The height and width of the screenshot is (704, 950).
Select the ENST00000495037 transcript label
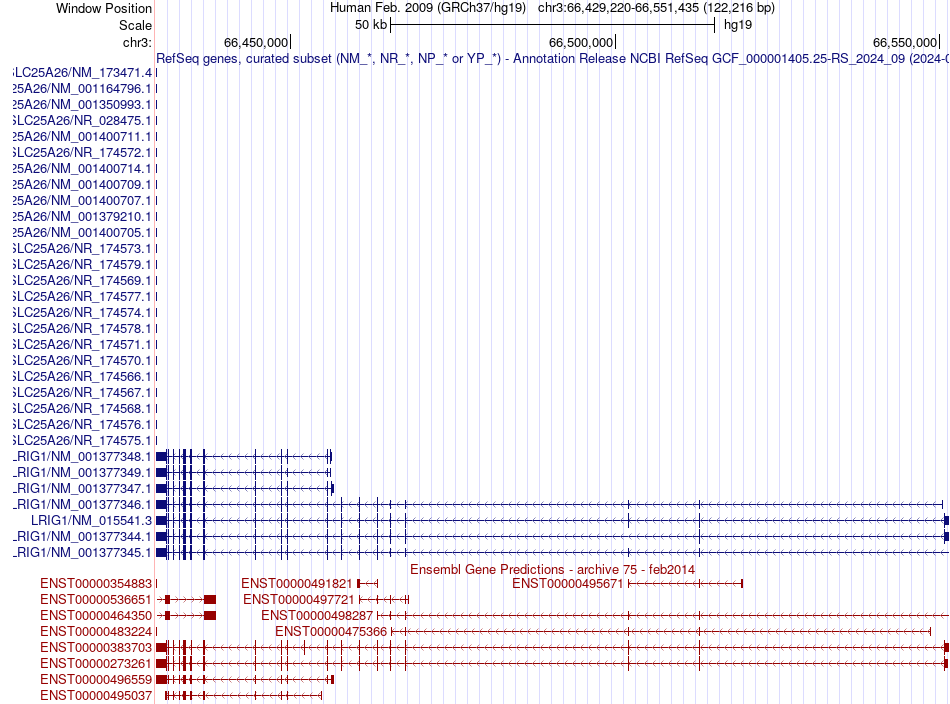96,696
